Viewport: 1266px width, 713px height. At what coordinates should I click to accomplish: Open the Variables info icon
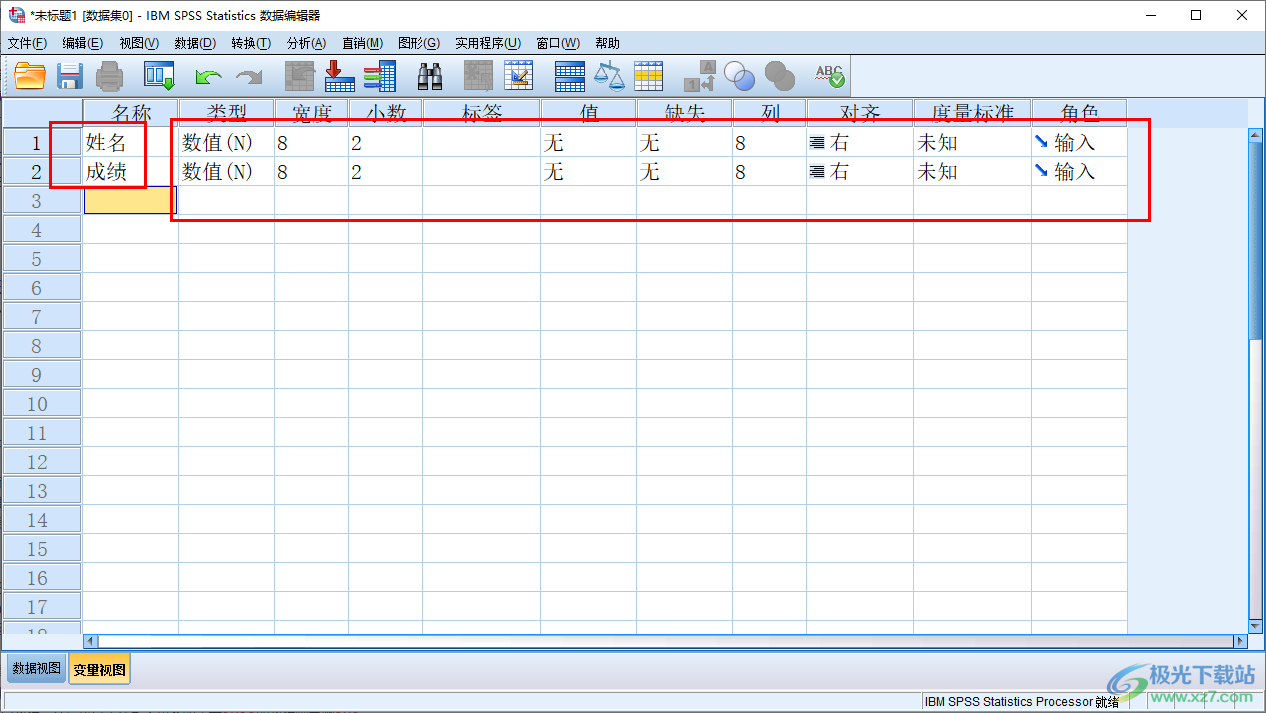click(380, 76)
